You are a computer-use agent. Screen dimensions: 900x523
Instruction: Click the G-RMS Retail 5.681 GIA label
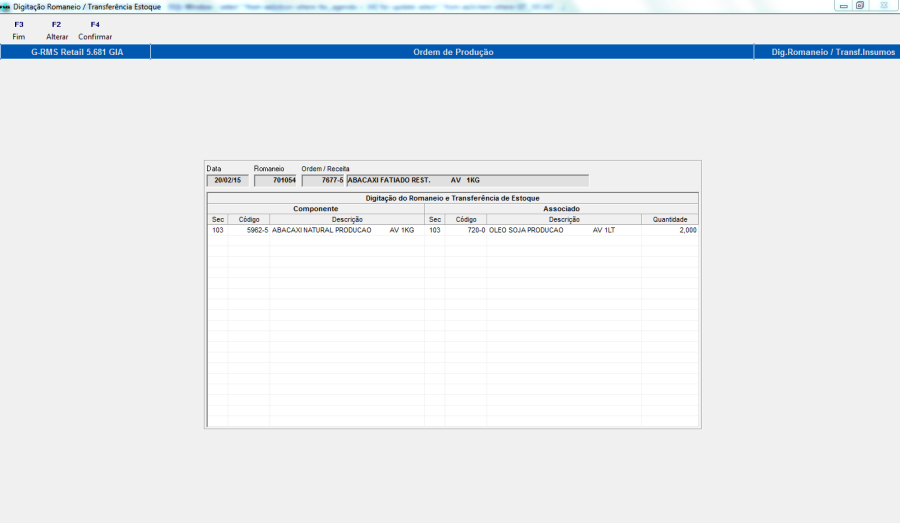point(77,52)
